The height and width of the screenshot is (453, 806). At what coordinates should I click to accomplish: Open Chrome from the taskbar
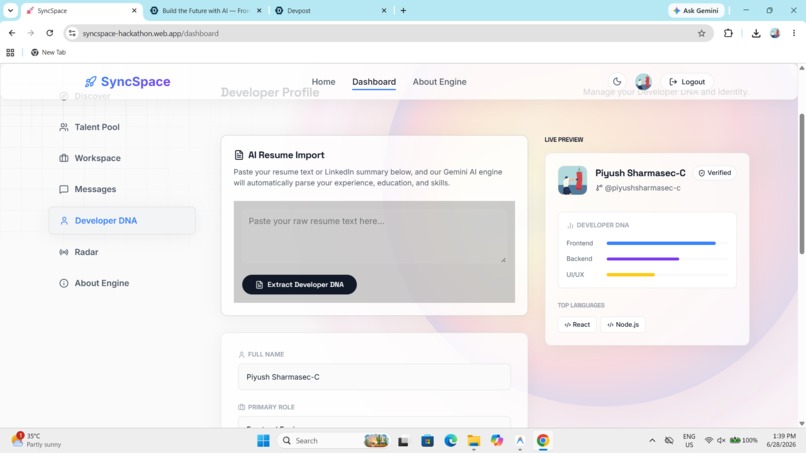pyautogui.click(x=543, y=441)
